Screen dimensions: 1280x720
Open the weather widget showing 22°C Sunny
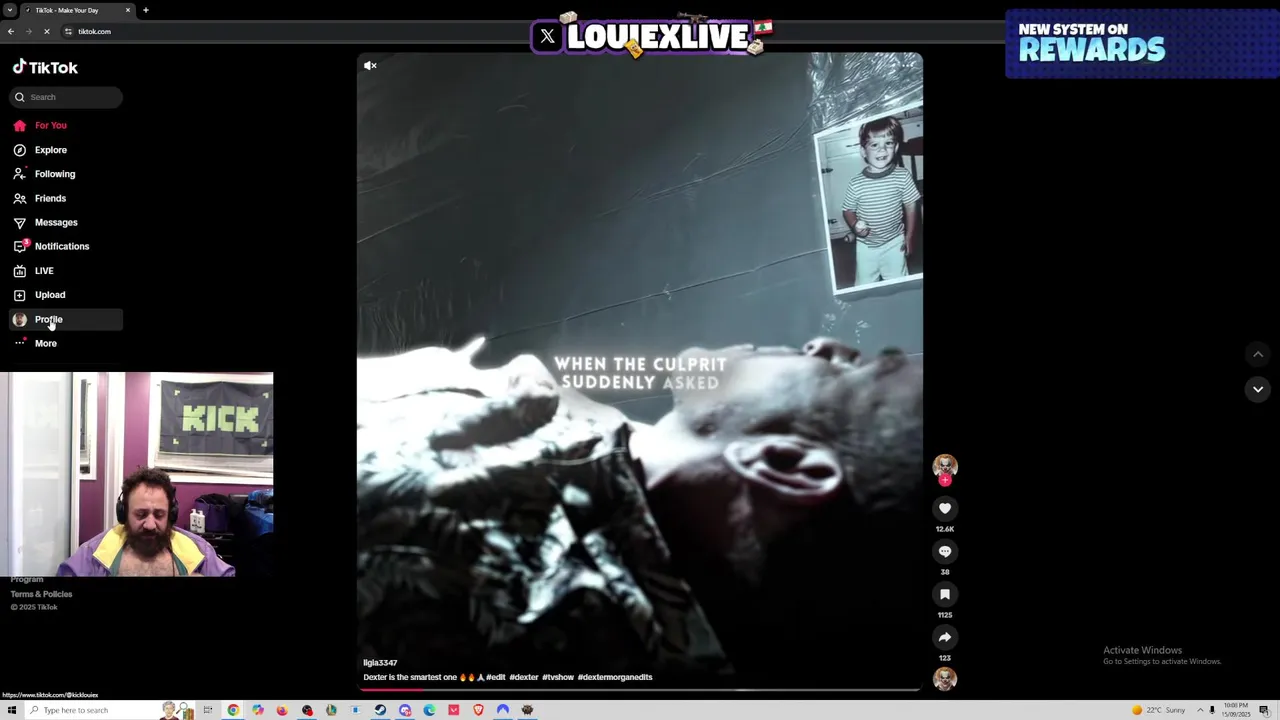(x=1160, y=710)
